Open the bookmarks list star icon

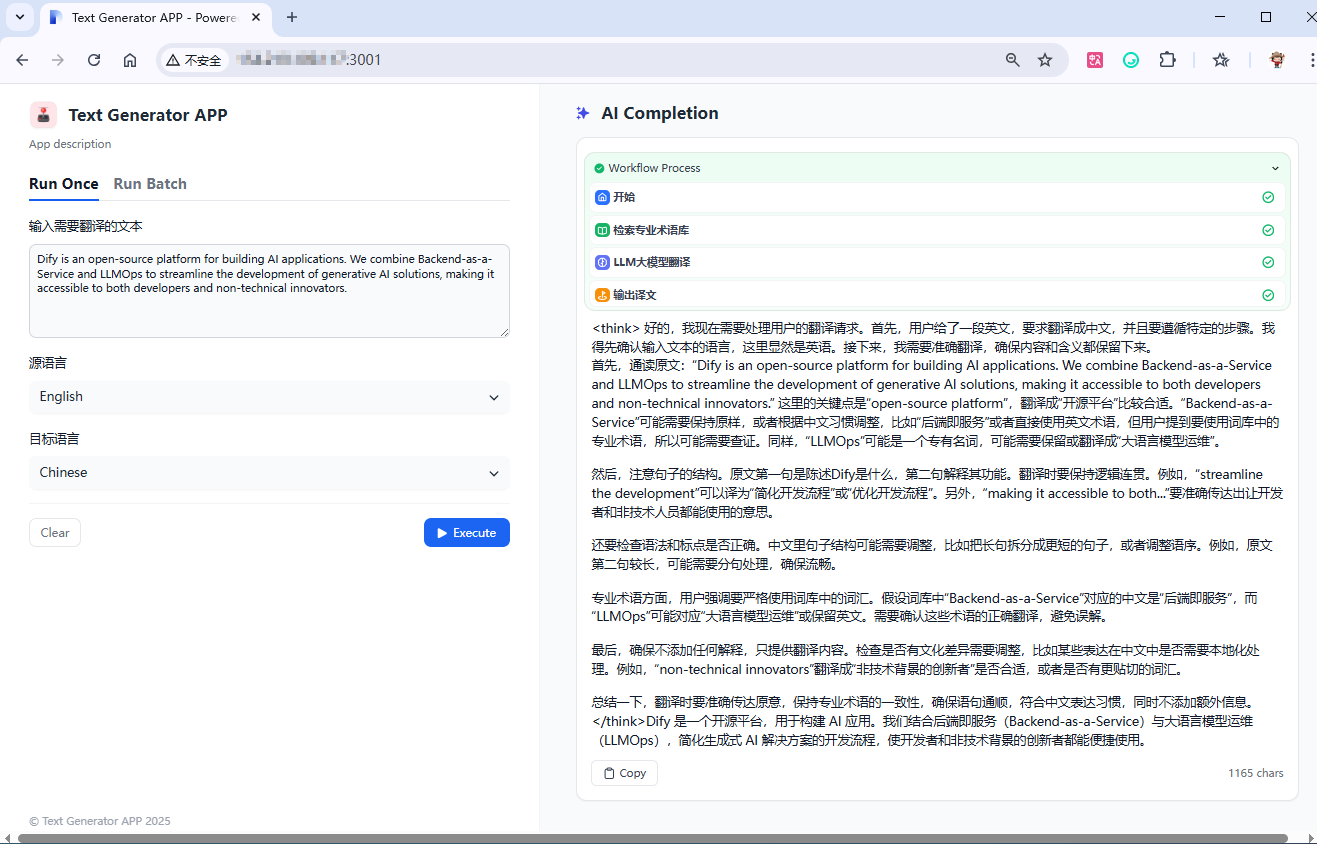pyautogui.click(x=1221, y=60)
